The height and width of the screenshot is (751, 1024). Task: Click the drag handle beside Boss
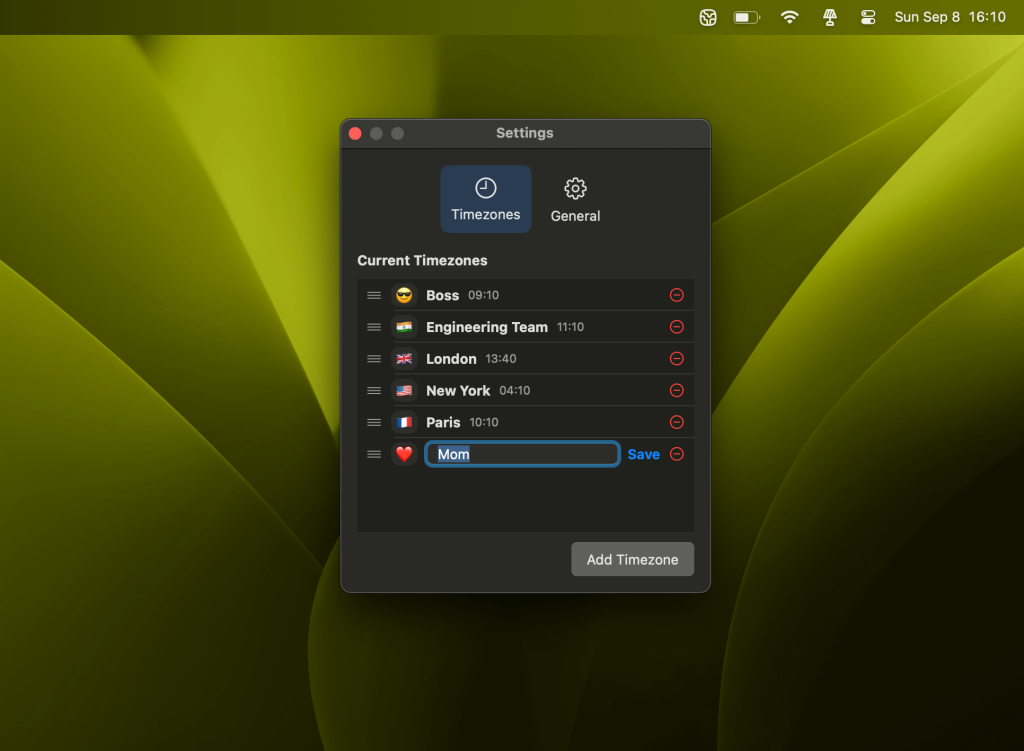point(374,295)
